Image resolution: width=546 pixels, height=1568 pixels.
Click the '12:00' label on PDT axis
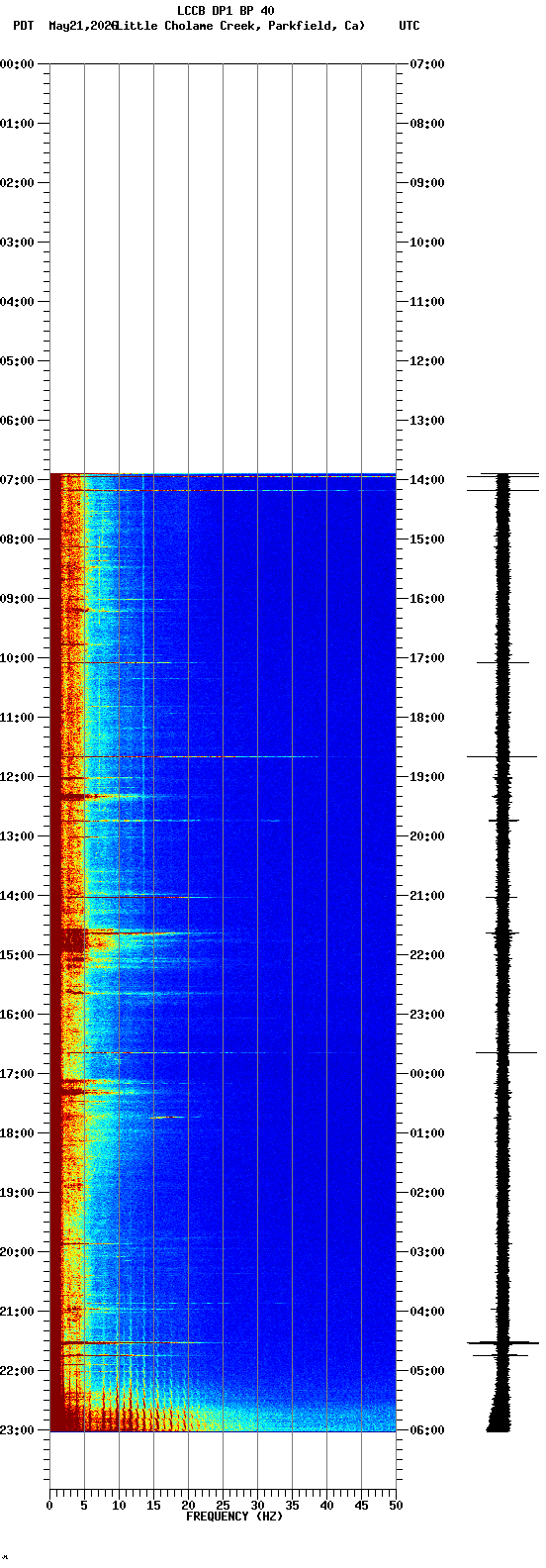pyautogui.click(x=18, y=777)
